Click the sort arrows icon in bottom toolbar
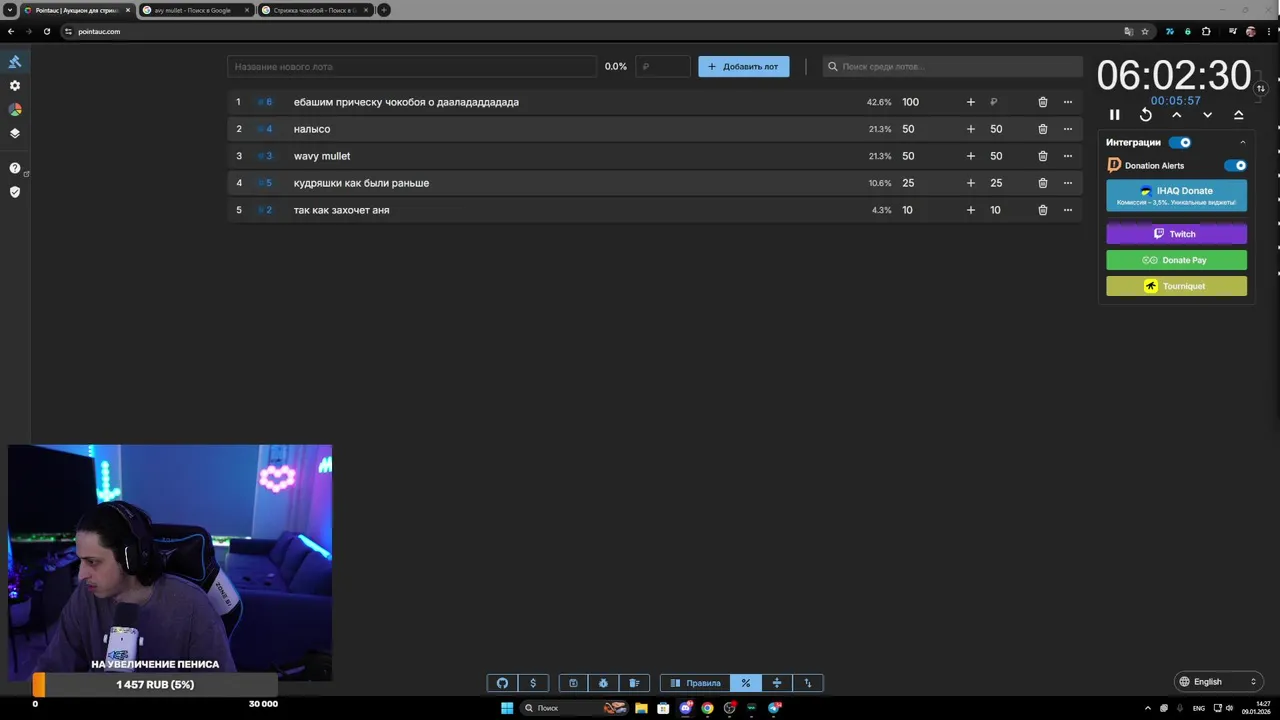The width and height of the screenshot is (1280, 720). [808, 683]
